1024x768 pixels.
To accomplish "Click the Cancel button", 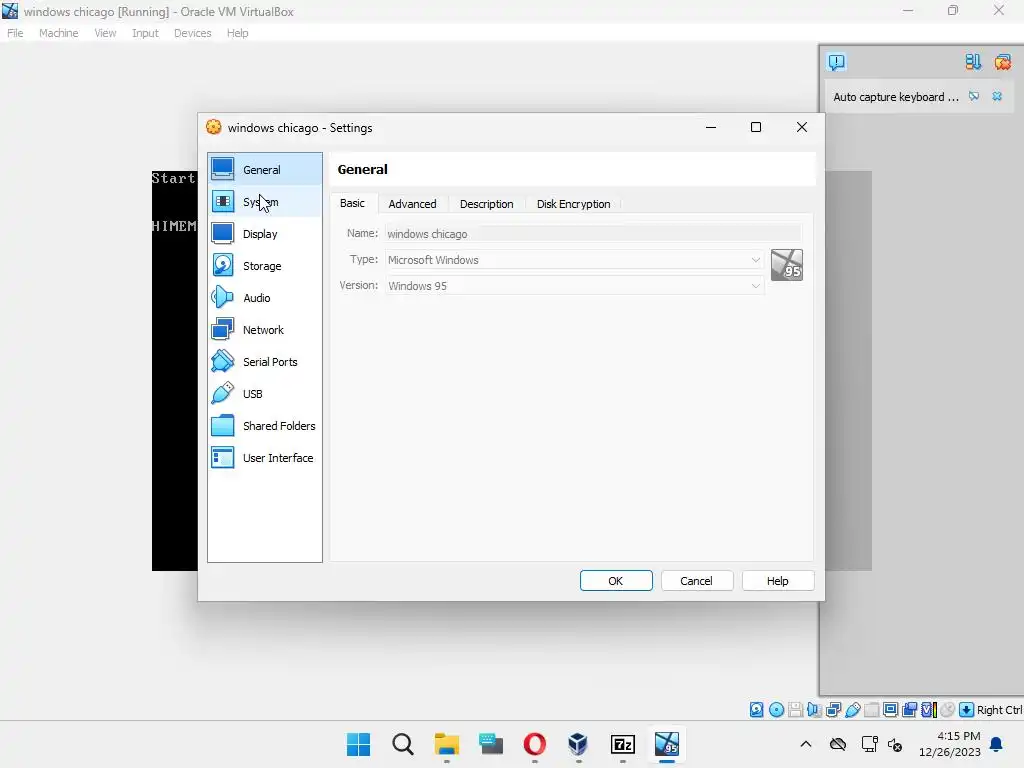I will pos(696,581).
